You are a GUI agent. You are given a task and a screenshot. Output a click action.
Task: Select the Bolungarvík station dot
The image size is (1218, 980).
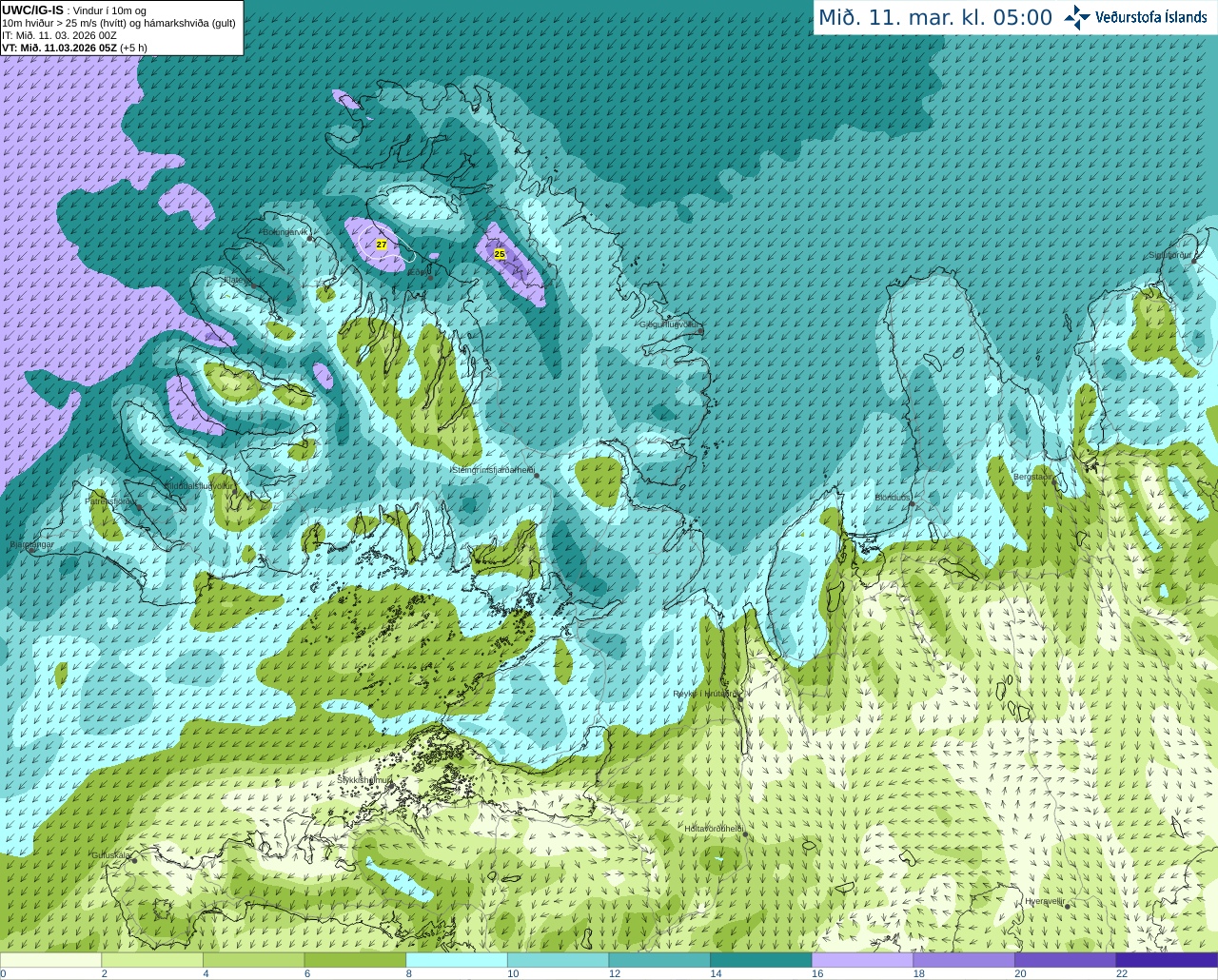click(310, 239)
